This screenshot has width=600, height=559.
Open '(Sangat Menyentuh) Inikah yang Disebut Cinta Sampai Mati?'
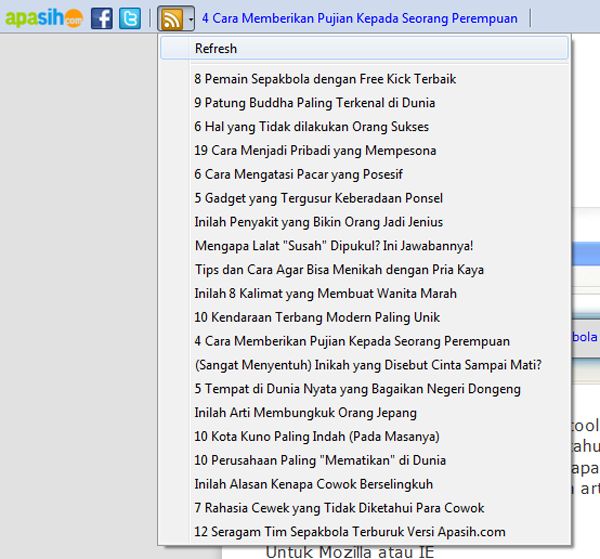point(364,365)
